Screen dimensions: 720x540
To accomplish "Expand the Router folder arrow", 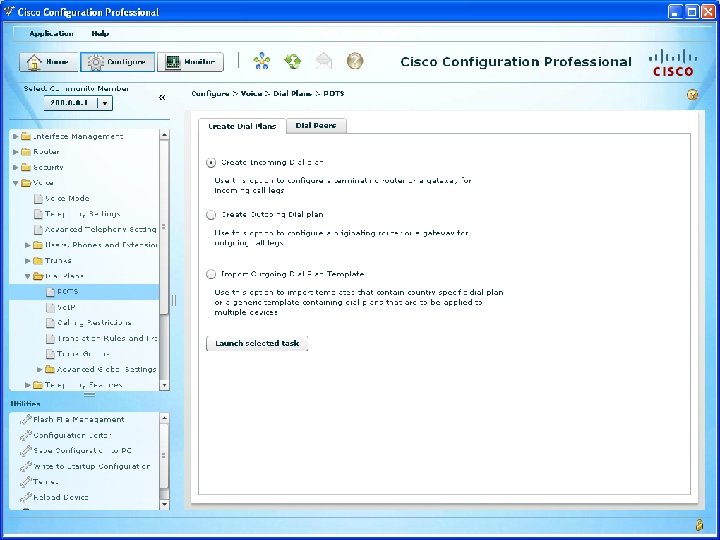I will coord(16,152).
